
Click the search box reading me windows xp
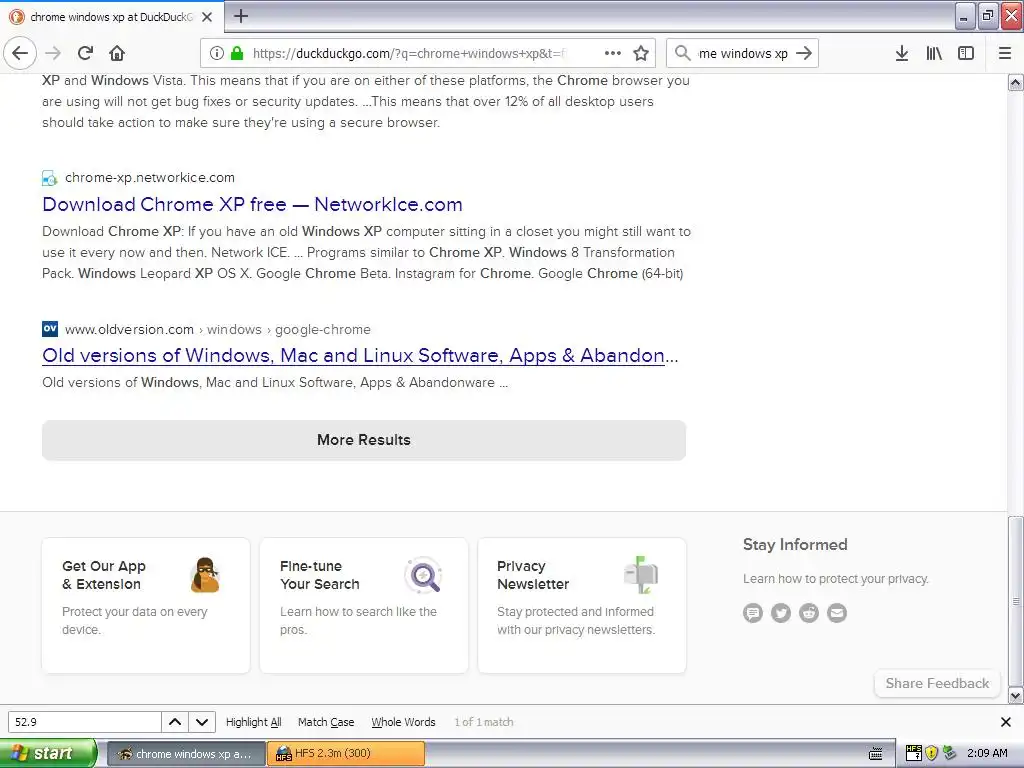pos(743,54)
